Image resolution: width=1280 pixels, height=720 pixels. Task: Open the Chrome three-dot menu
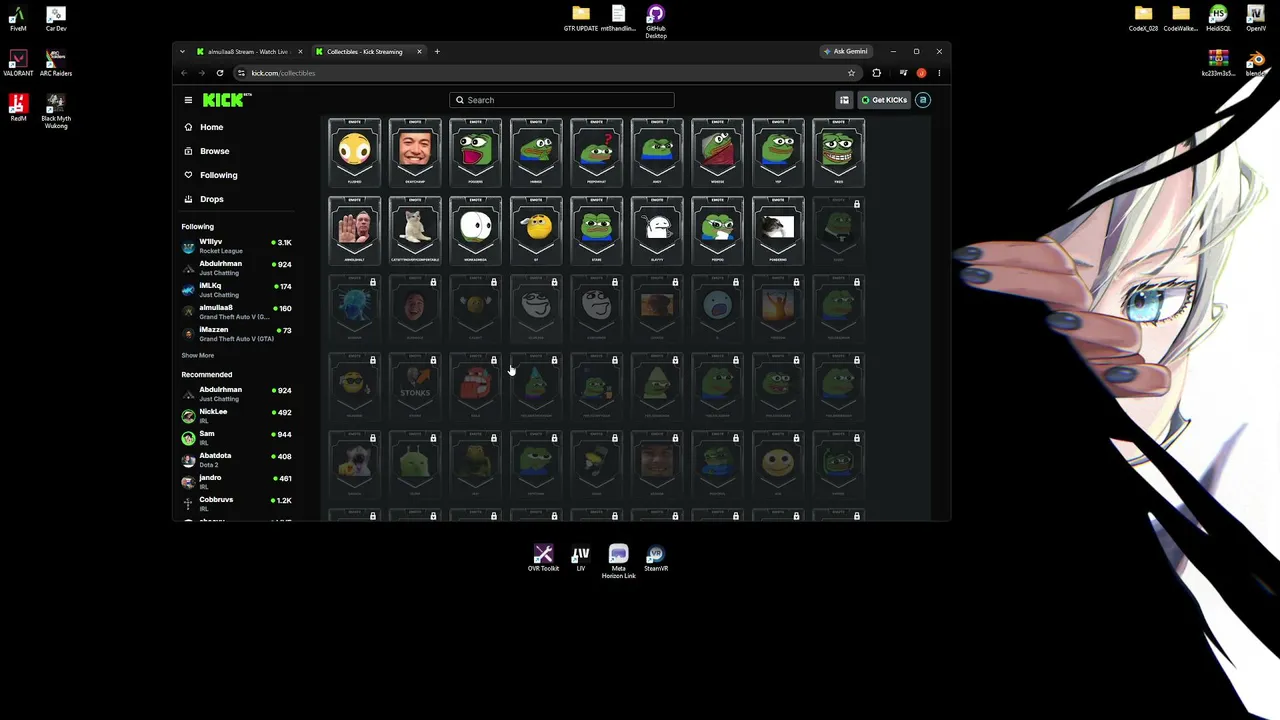click(939, 73)
